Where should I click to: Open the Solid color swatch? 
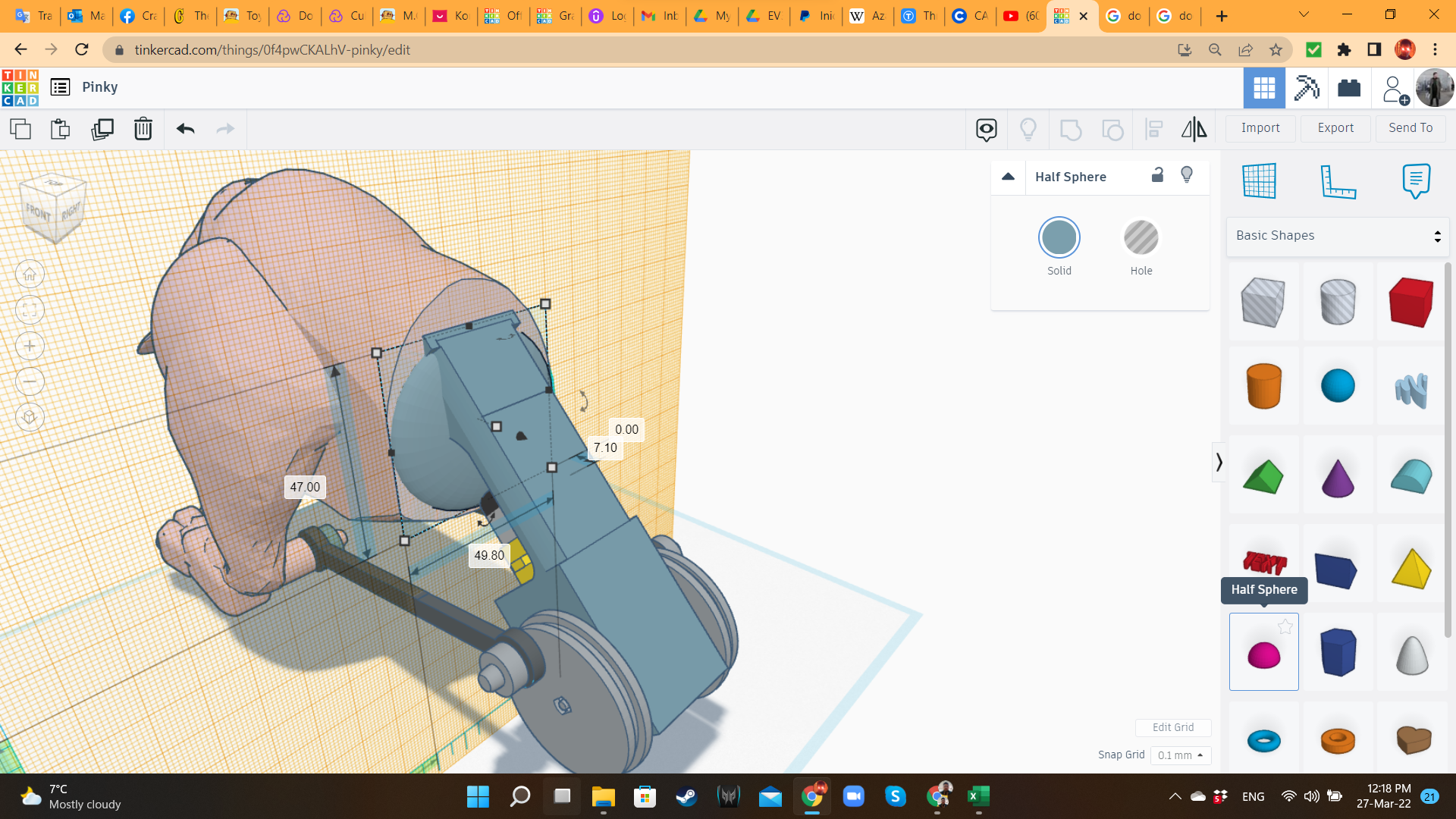(1059, 238)
